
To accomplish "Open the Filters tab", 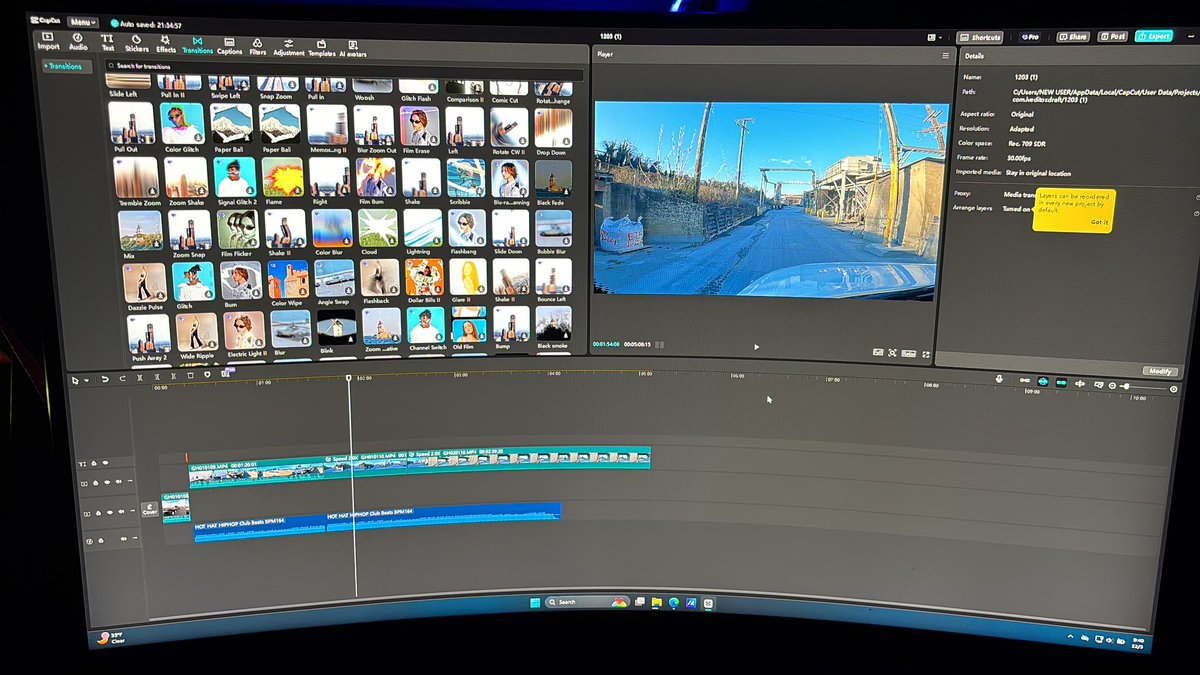I will coord(257,46).
